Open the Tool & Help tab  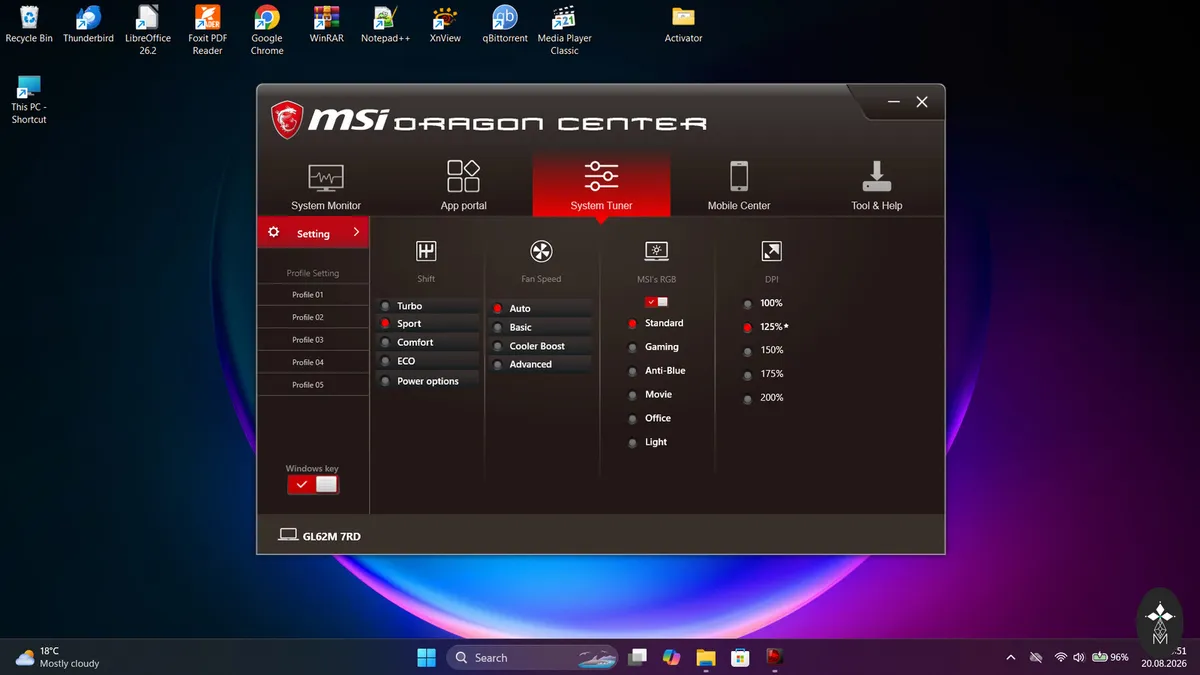tap(877, 186)
